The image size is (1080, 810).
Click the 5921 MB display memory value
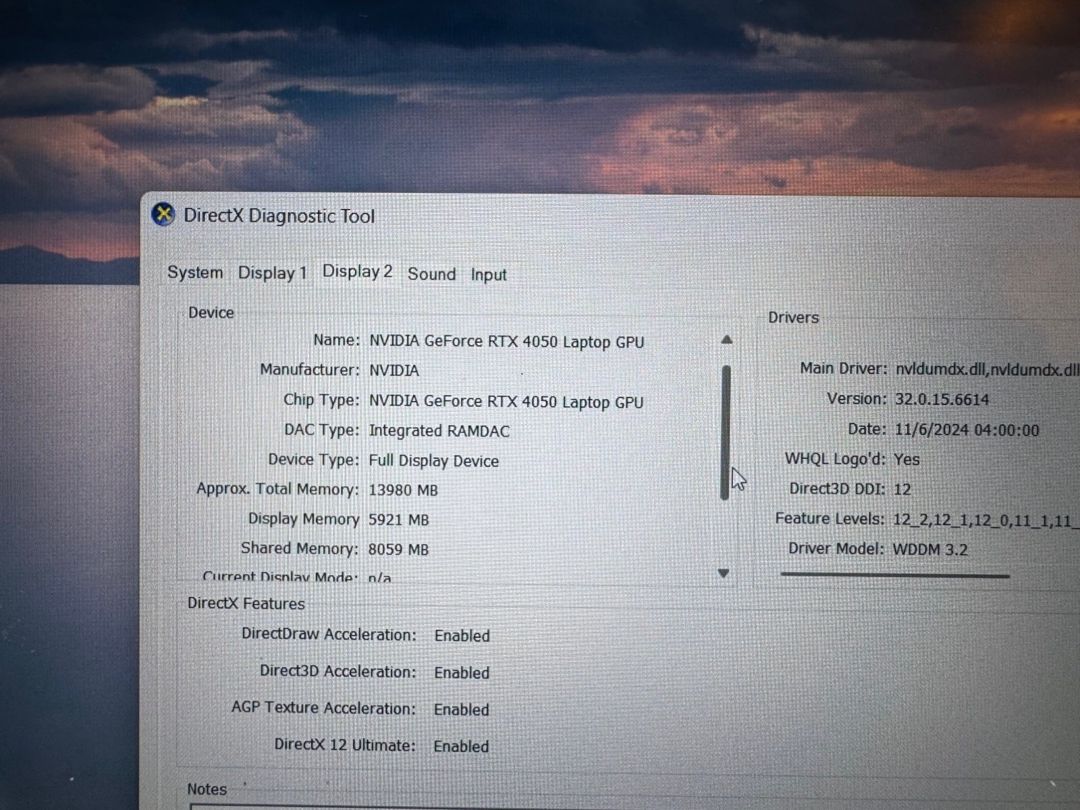398,520
